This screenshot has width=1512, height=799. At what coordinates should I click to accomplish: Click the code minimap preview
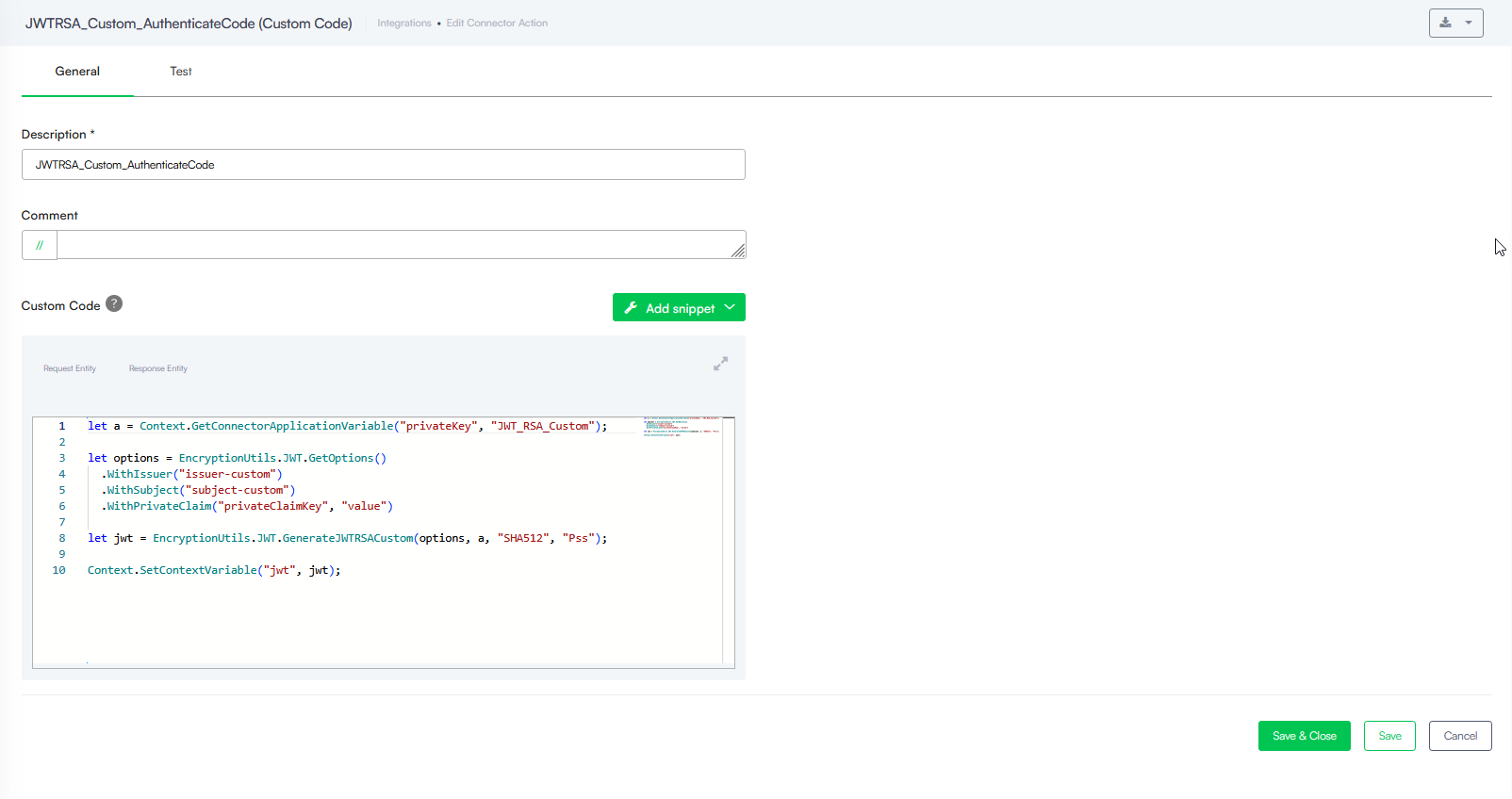tap(682, 426)
